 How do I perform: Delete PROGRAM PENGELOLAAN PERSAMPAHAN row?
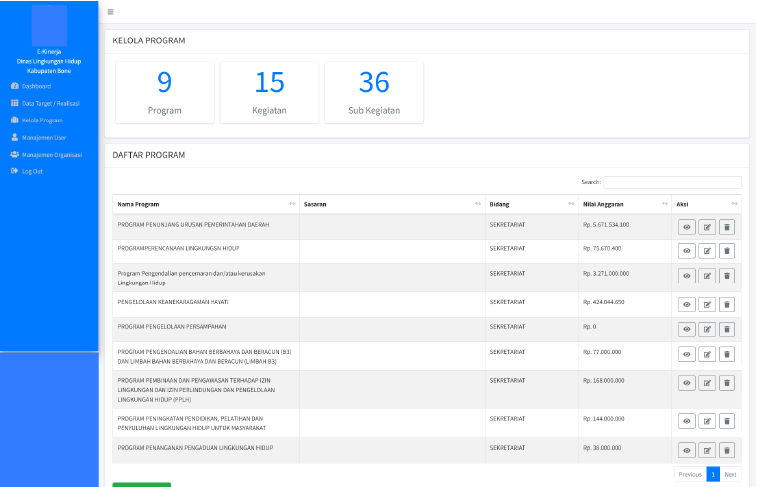click(x=727, y=329)
